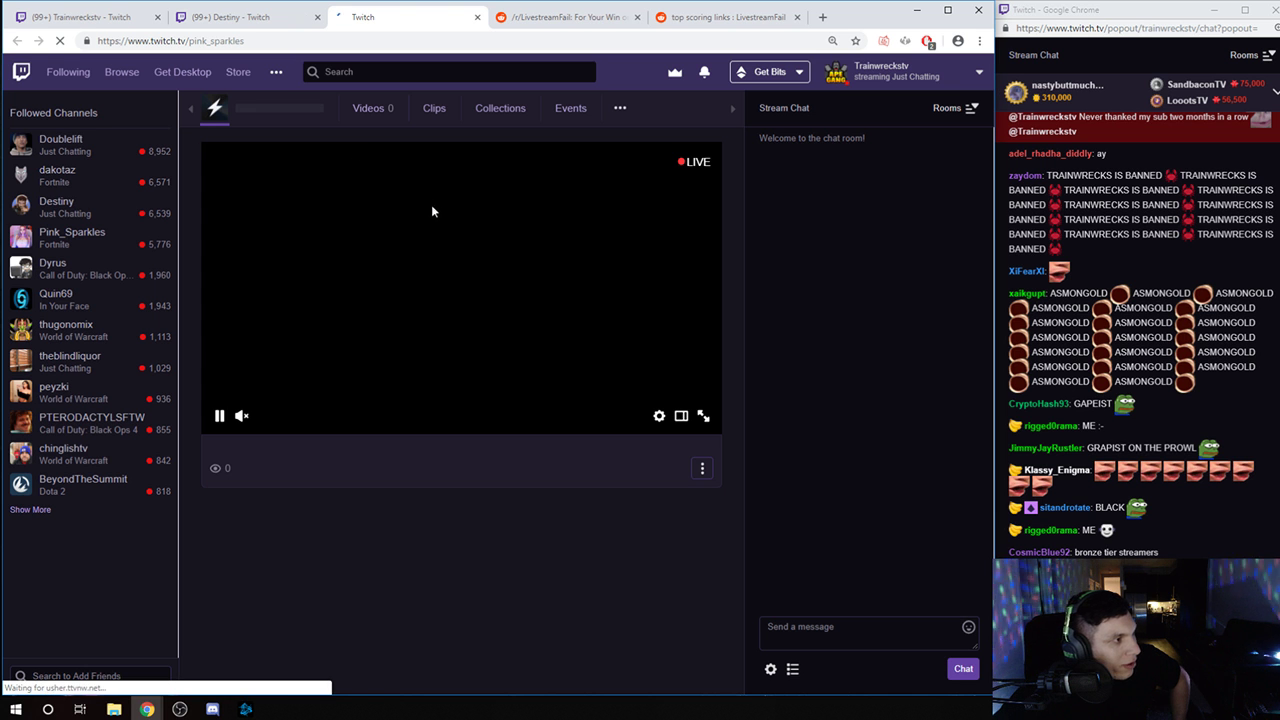This screenshot has width=1280, height=720.
Task: Enter fullscreen in the video player
Action: 704,416
